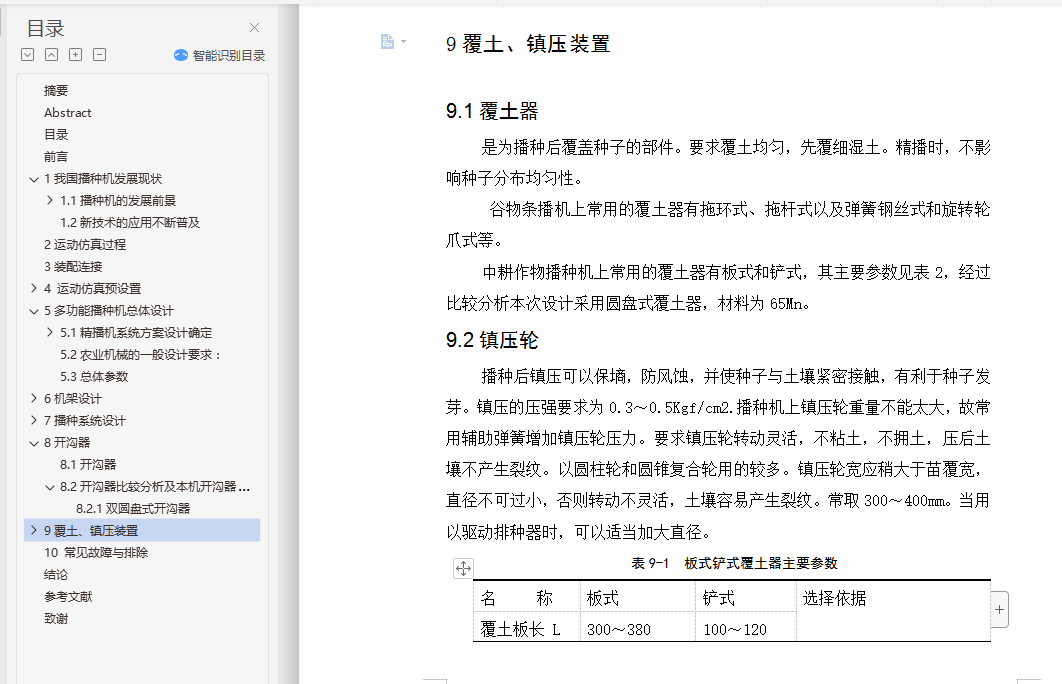The height and width of the screenshot is (684, 1062).
Task: Jump to 1.1 播种机的发展前景
Action: (x=118, y=200)
